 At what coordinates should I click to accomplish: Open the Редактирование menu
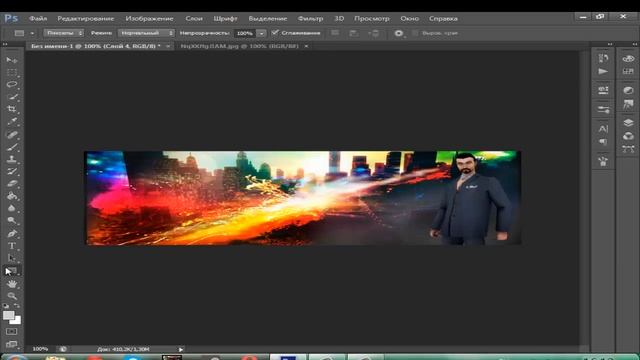[x=86, y=19]
